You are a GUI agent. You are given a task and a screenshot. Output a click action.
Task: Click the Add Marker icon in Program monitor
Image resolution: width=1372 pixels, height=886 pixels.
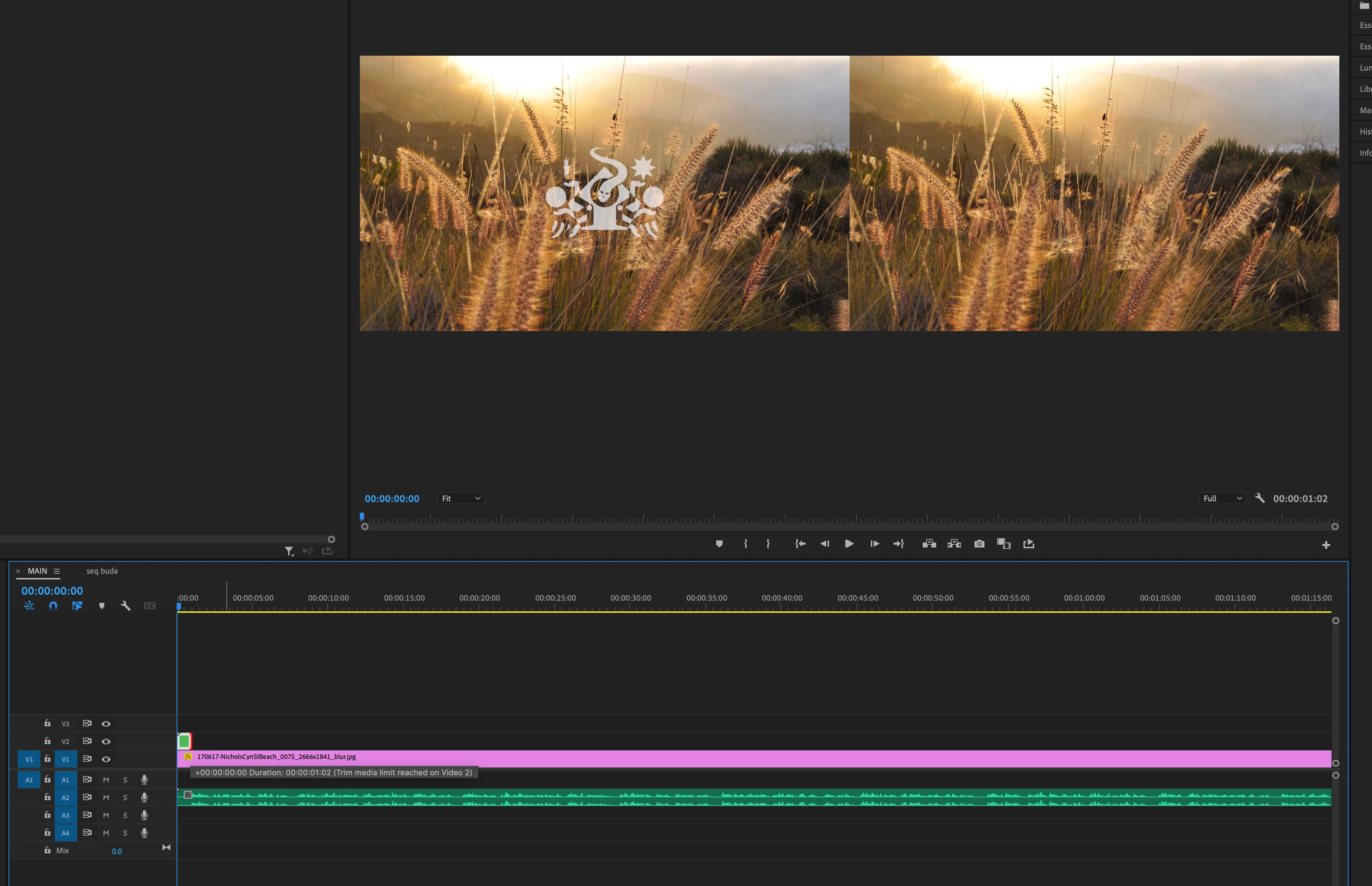[719, 544]
